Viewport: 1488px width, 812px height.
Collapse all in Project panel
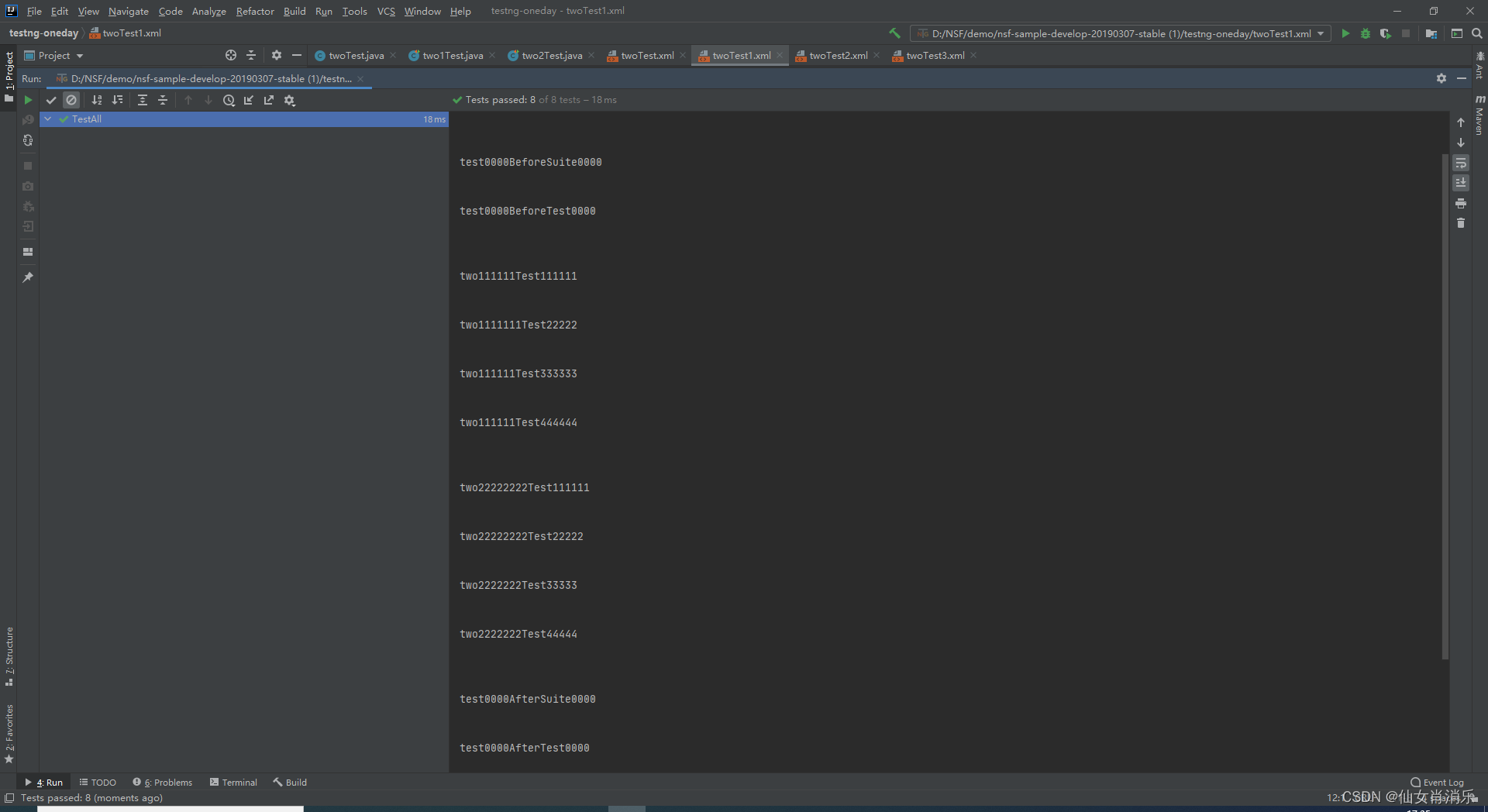[x=251, y=55]
